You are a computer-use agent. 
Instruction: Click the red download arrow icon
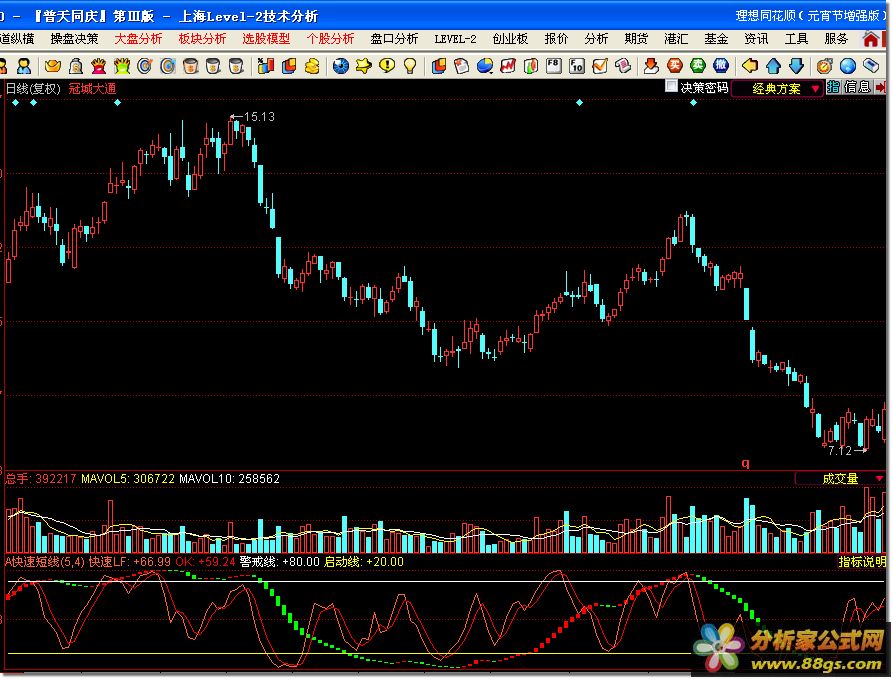[x=652, y=66]
